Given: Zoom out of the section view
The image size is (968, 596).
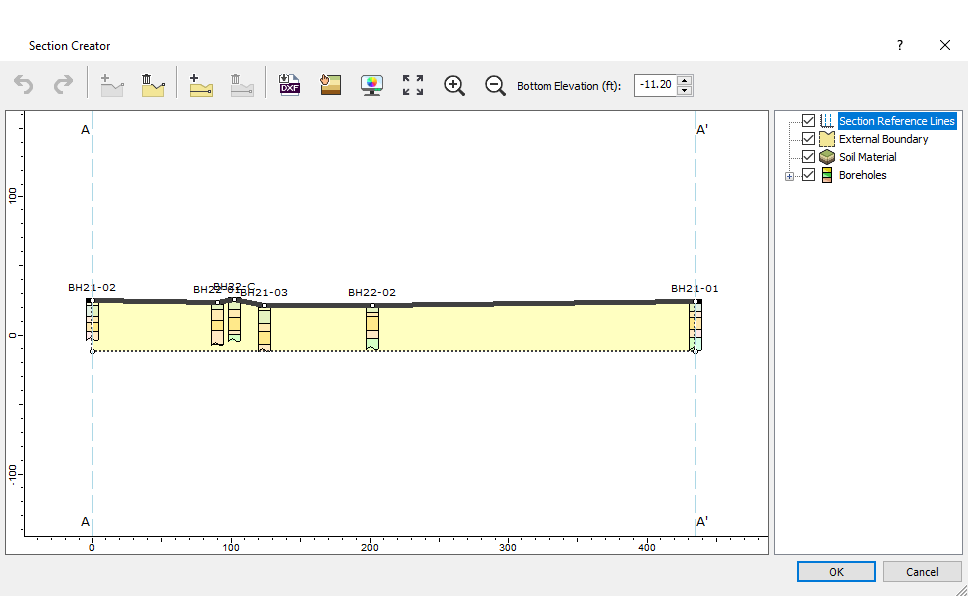Looking at the screenshot, I should (x=494, y=85).
